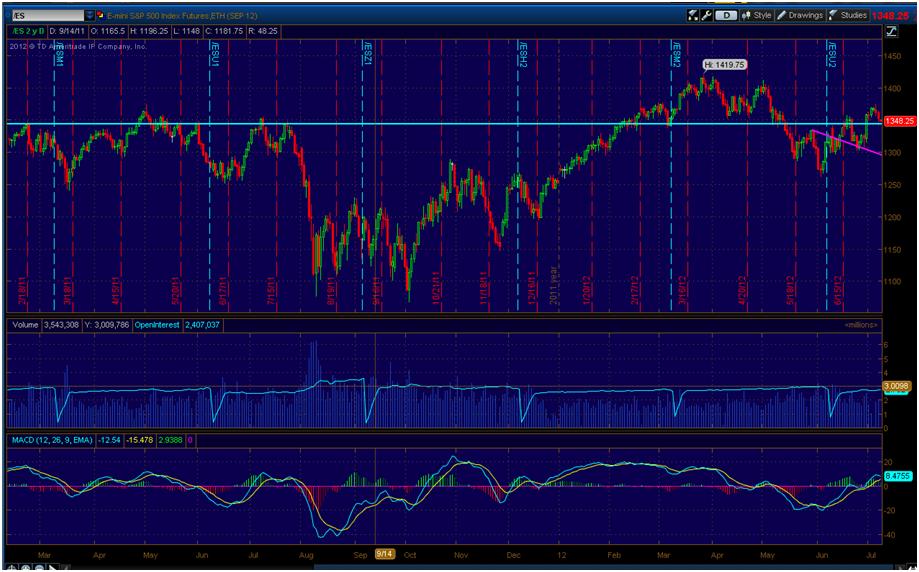Click the Y: 3,009,786 readout

click(x=108, y=325)
